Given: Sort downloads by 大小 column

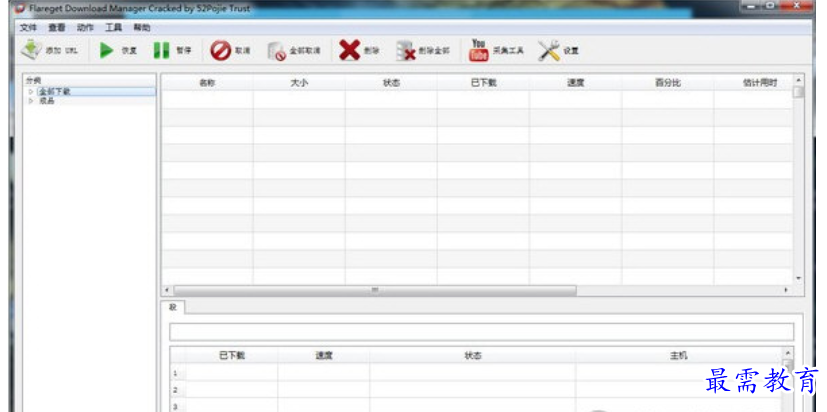Looking at the screenshot, I should point(299,82).
